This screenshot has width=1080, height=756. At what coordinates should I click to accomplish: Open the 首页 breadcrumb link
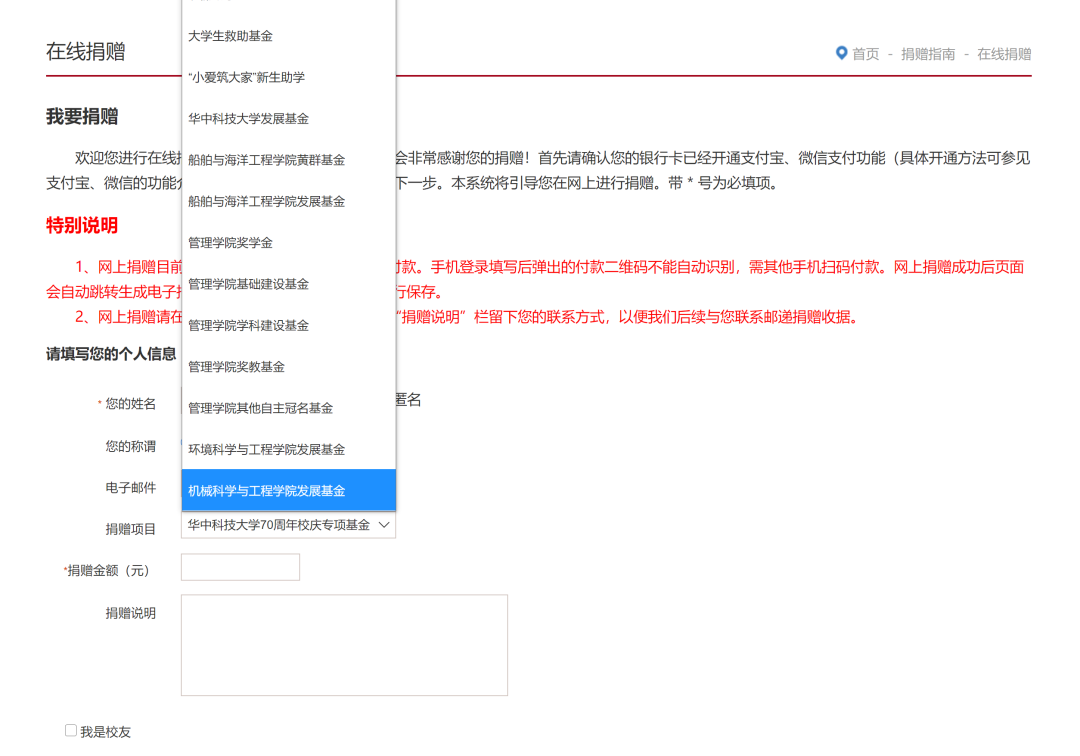(x=865, y=54)
